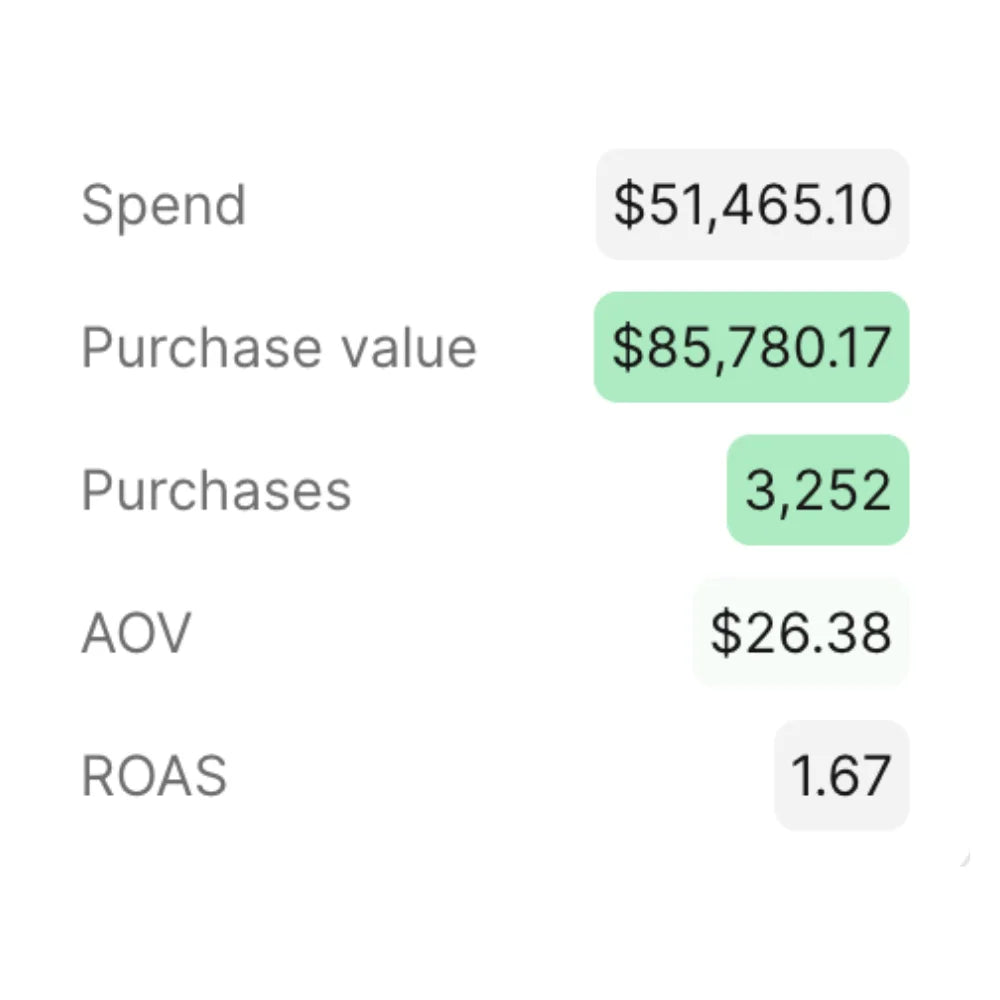Highlight the gray Spend amount chip
This screenshot has width=1000, height=1000.
point(752,205)
